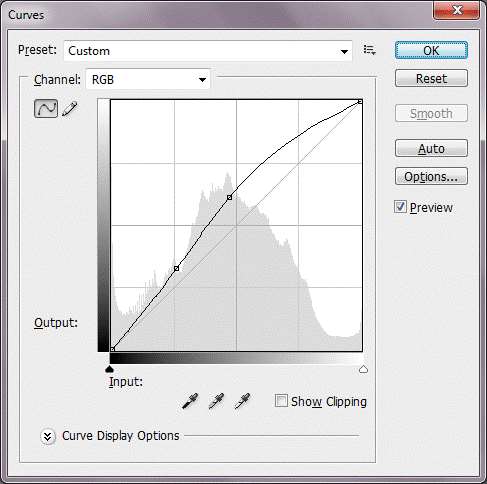Select the lower shadow curve control point
The width and height of the screenshot is (487, 484).
pyautogui.click(x=177, y=268)
